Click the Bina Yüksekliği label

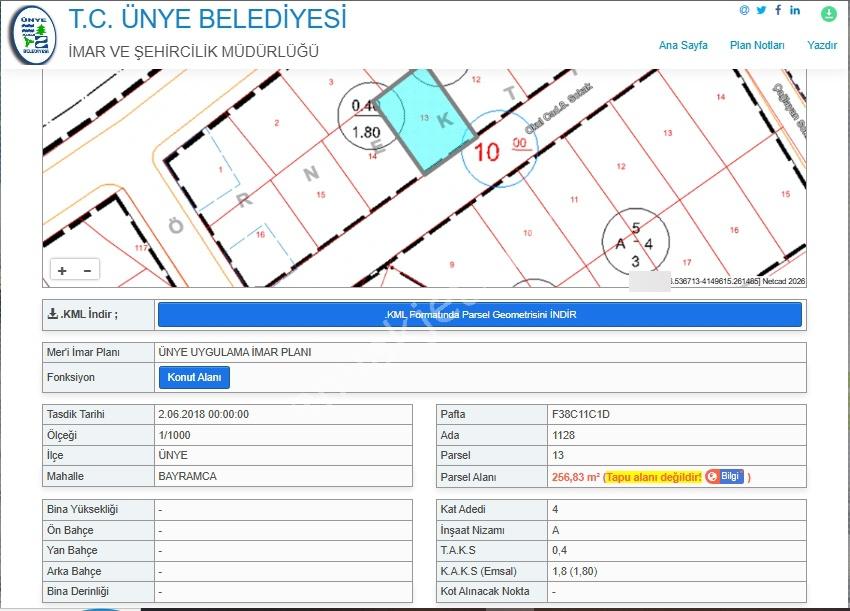[82, 509]
